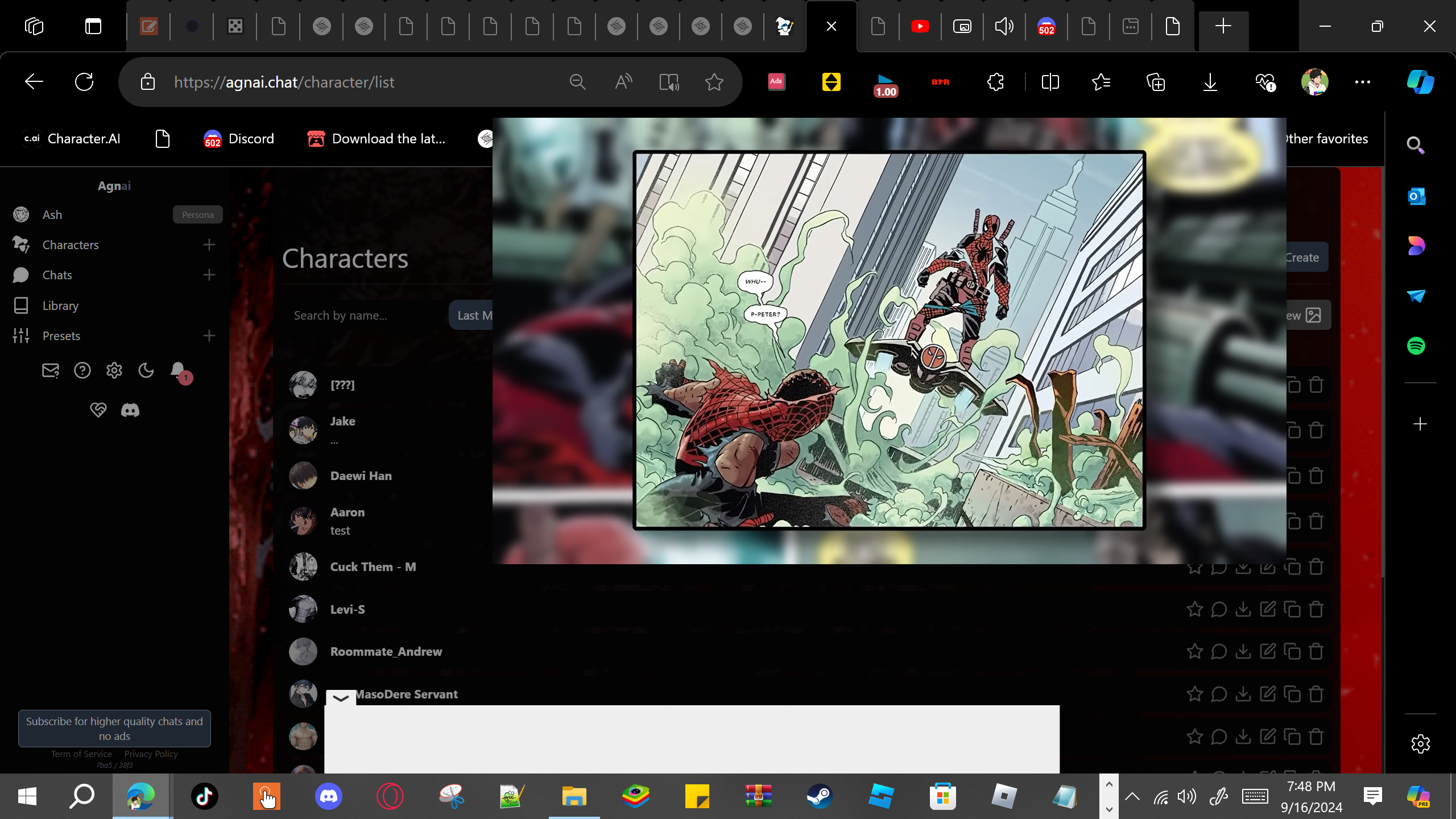This screenshot has height=819, width=1456.
Task: Favorite Levi-S with the star icon
Action: point(1195,609)
